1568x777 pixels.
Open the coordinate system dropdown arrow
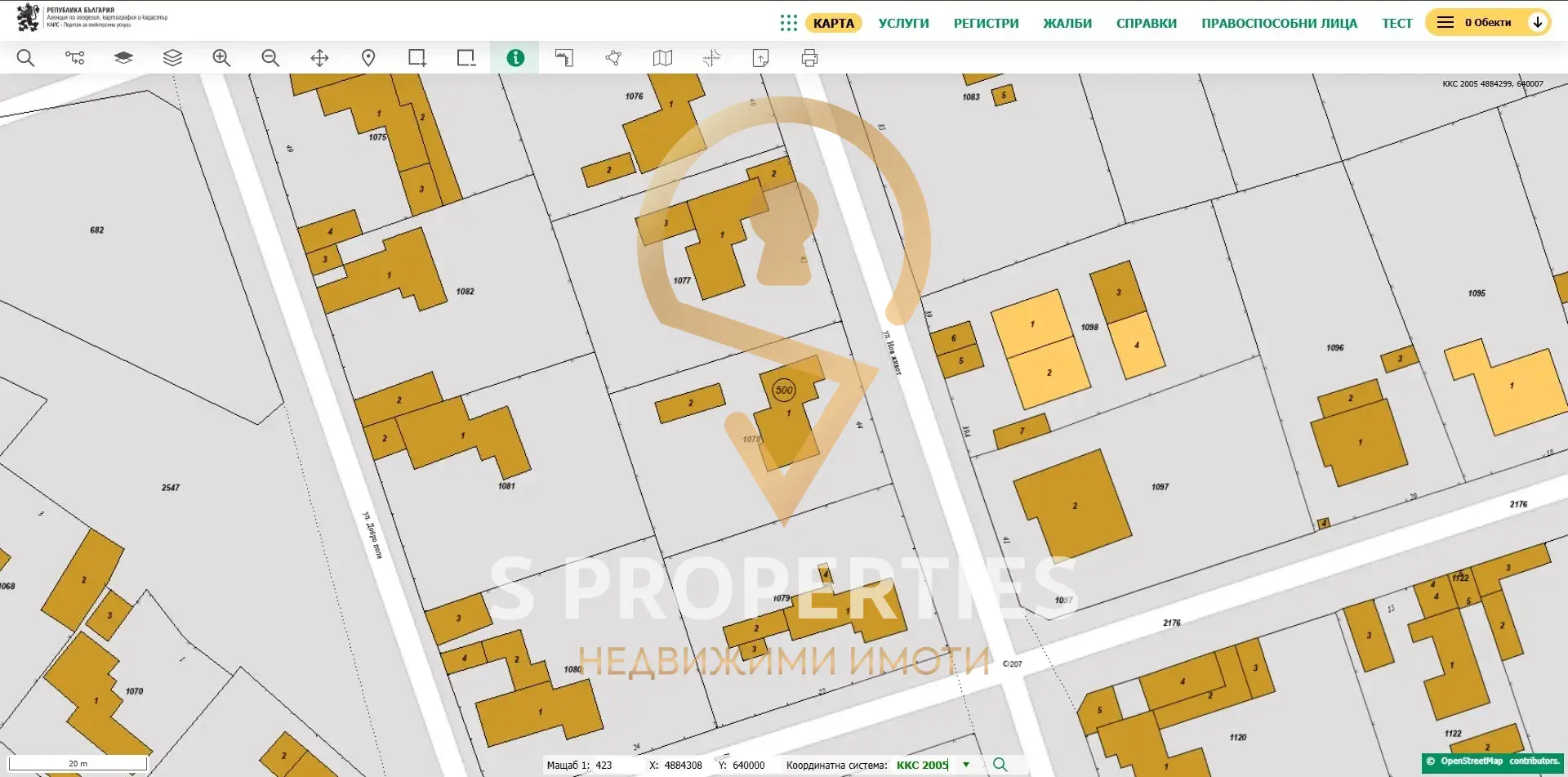[966, 765]
